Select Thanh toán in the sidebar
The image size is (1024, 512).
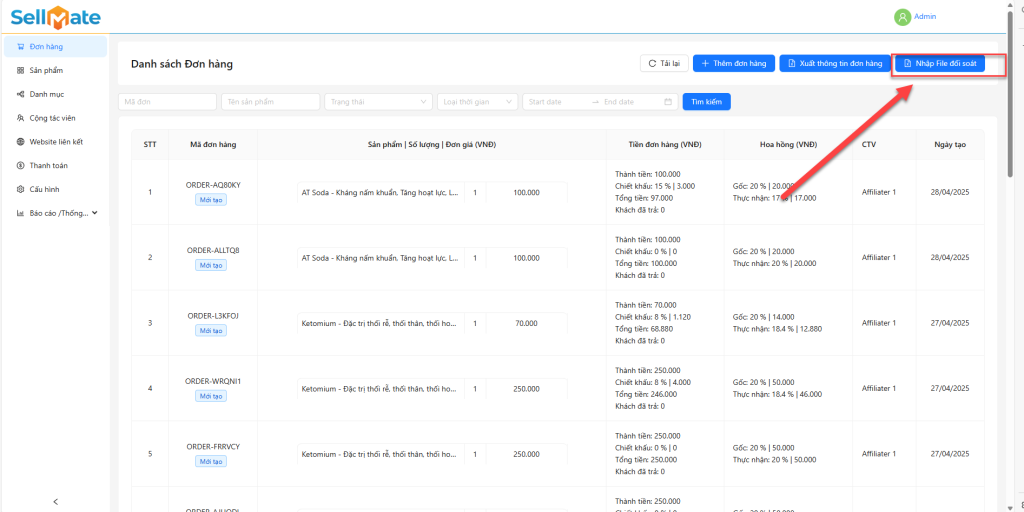click(x=48, y=165)
